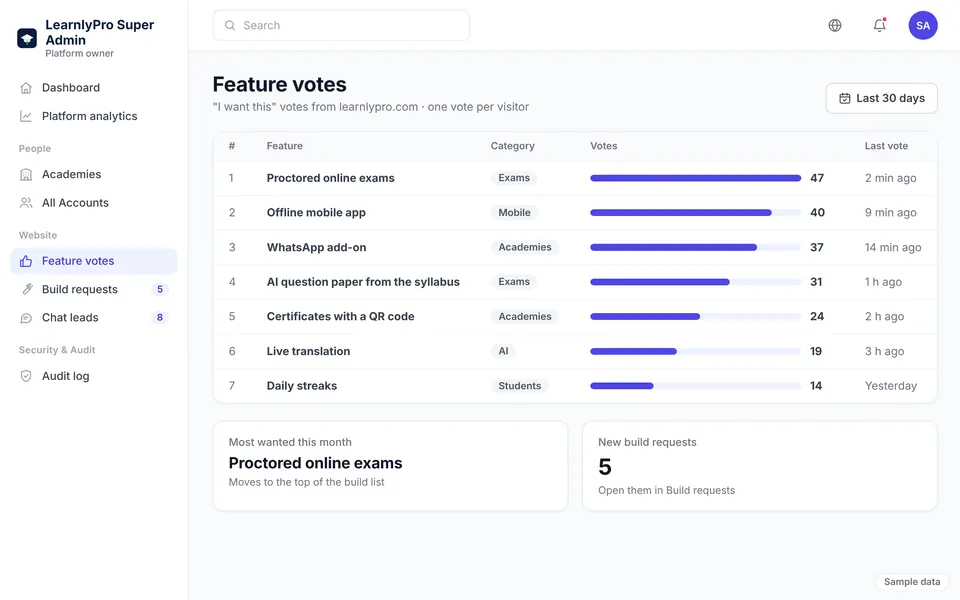Navigate to Academies
This screenshot has height=600, width=960.
tap(94, 174)
